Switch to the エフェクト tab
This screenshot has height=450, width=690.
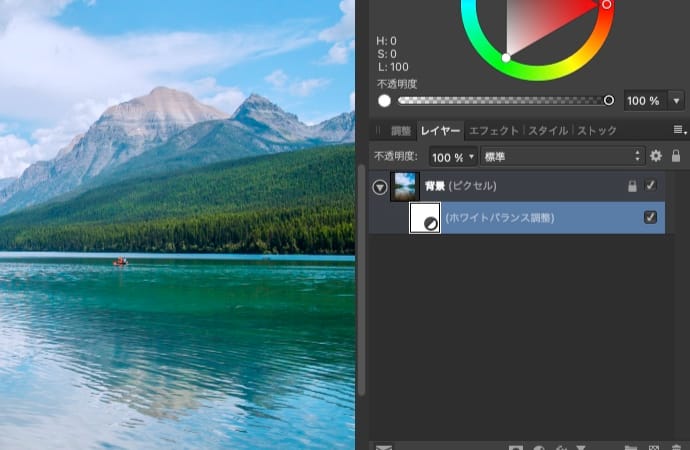pos(494,131)
